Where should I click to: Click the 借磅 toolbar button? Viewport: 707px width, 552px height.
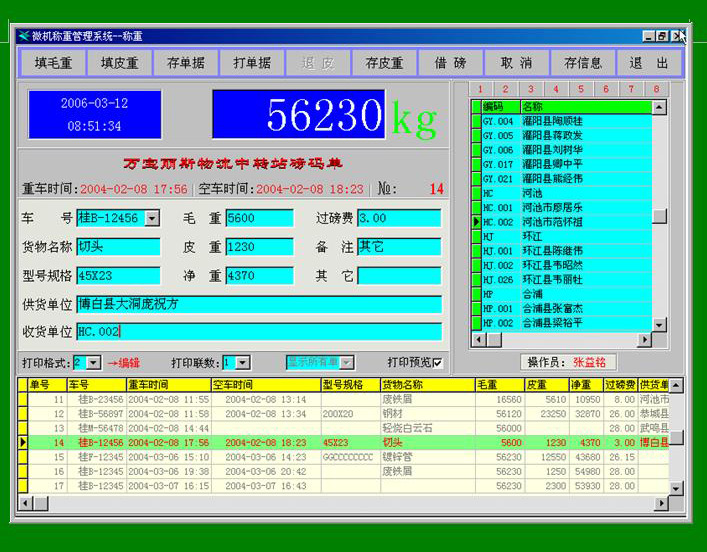450,63
